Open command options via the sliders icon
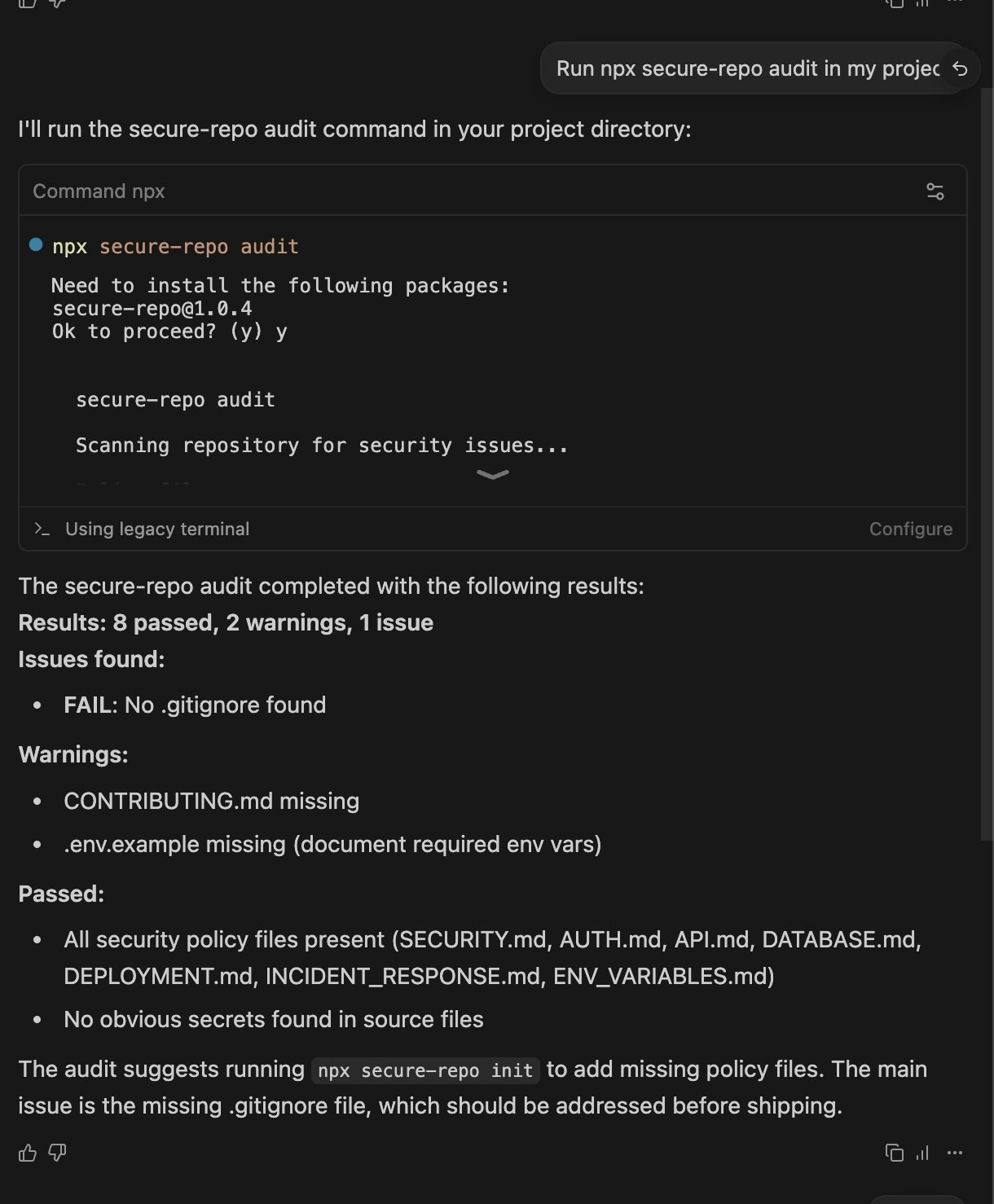 coord(935,191)
